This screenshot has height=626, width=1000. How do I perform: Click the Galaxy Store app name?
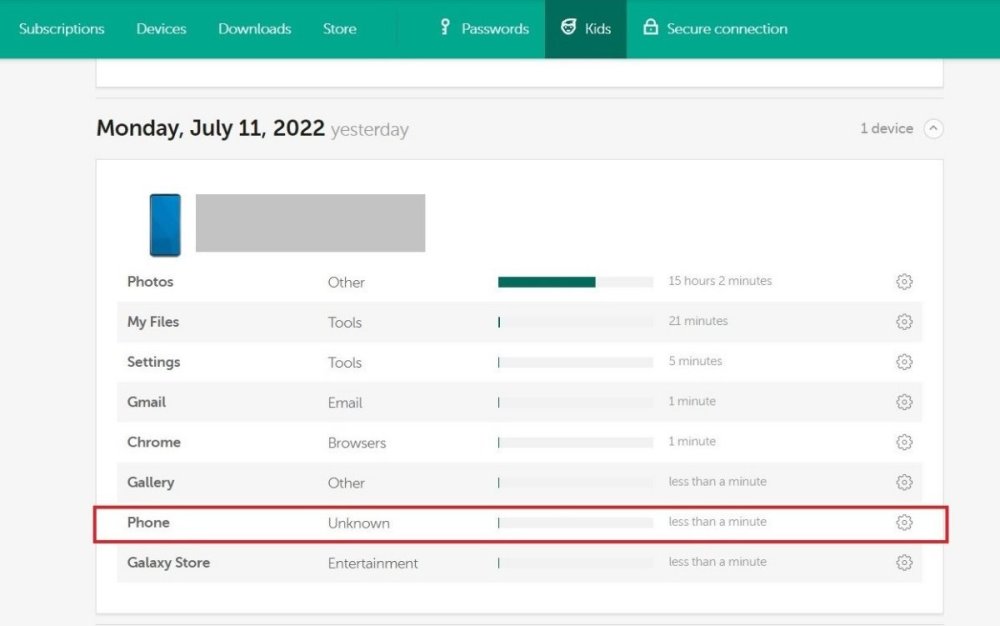(168, 563)
